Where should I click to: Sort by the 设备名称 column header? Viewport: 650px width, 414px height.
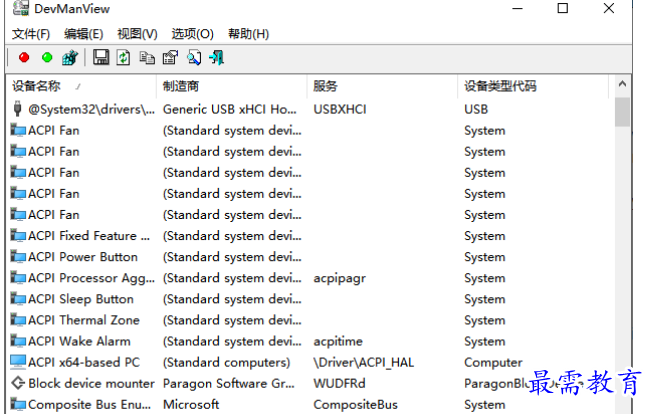point(81,86)
